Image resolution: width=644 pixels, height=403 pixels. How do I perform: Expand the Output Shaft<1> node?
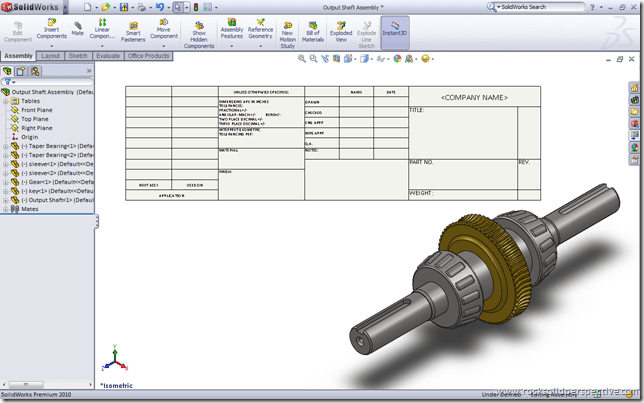pos(5,200)
